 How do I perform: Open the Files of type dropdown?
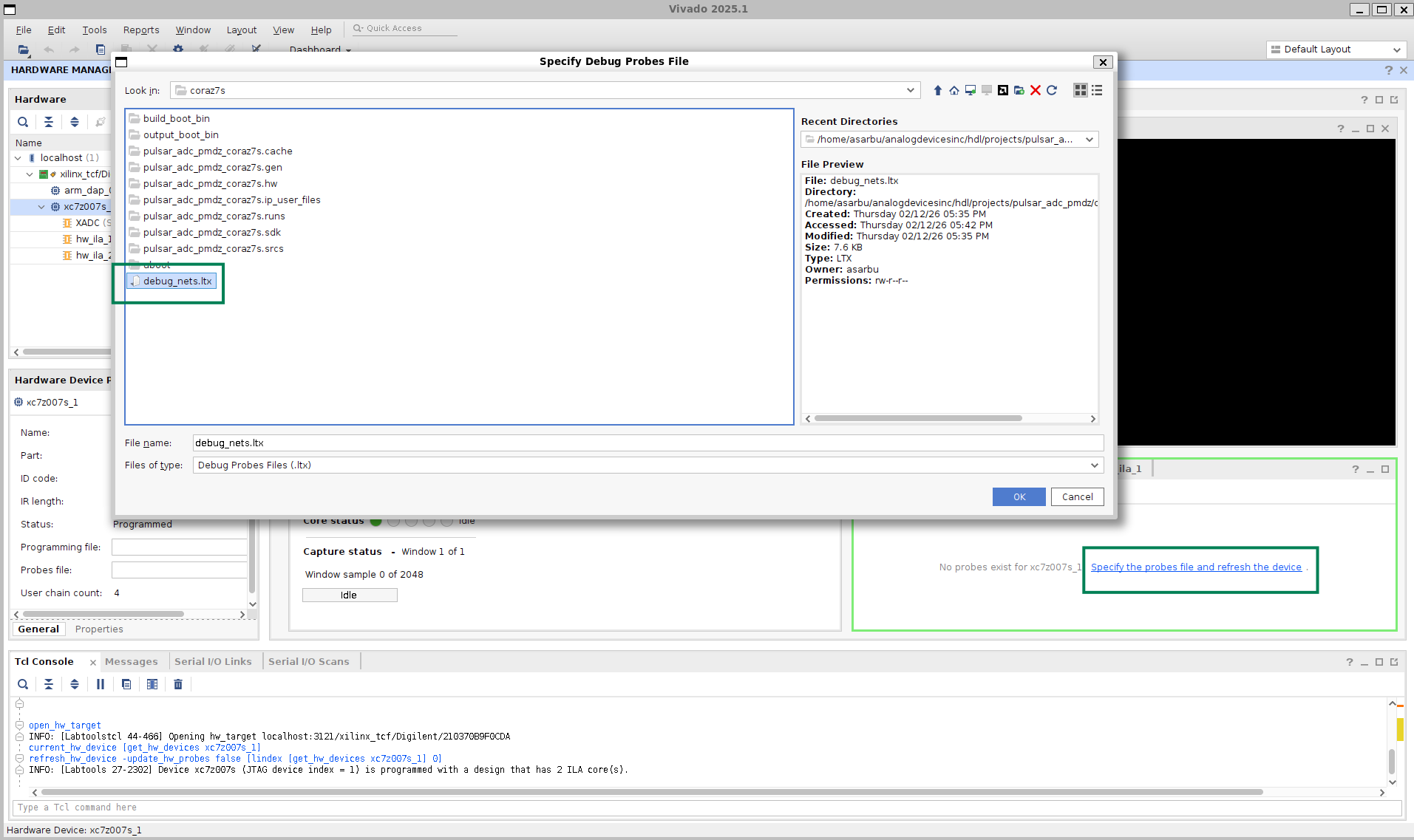pyautogui.click(x=1095, y=465)
